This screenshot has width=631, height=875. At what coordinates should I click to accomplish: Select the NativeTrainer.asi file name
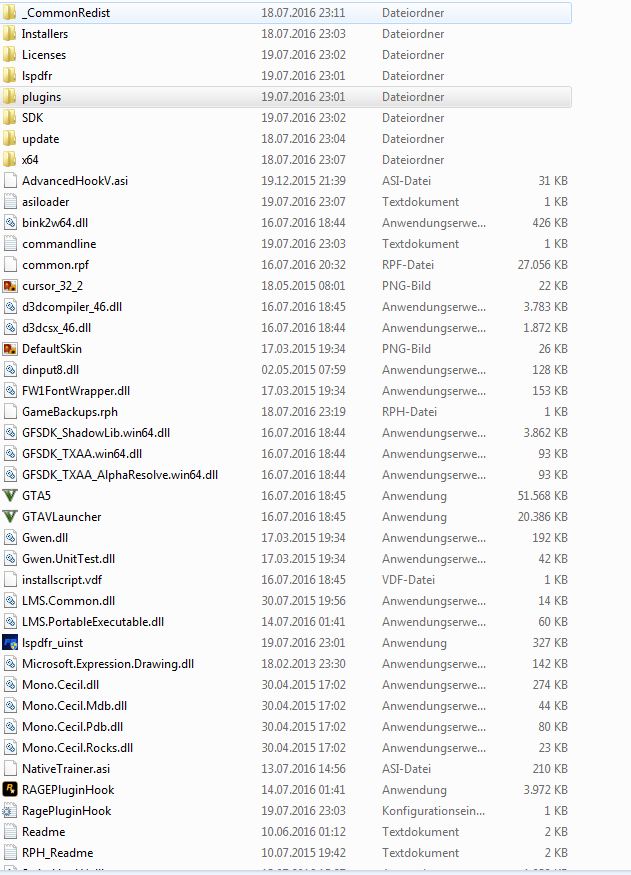66,769
